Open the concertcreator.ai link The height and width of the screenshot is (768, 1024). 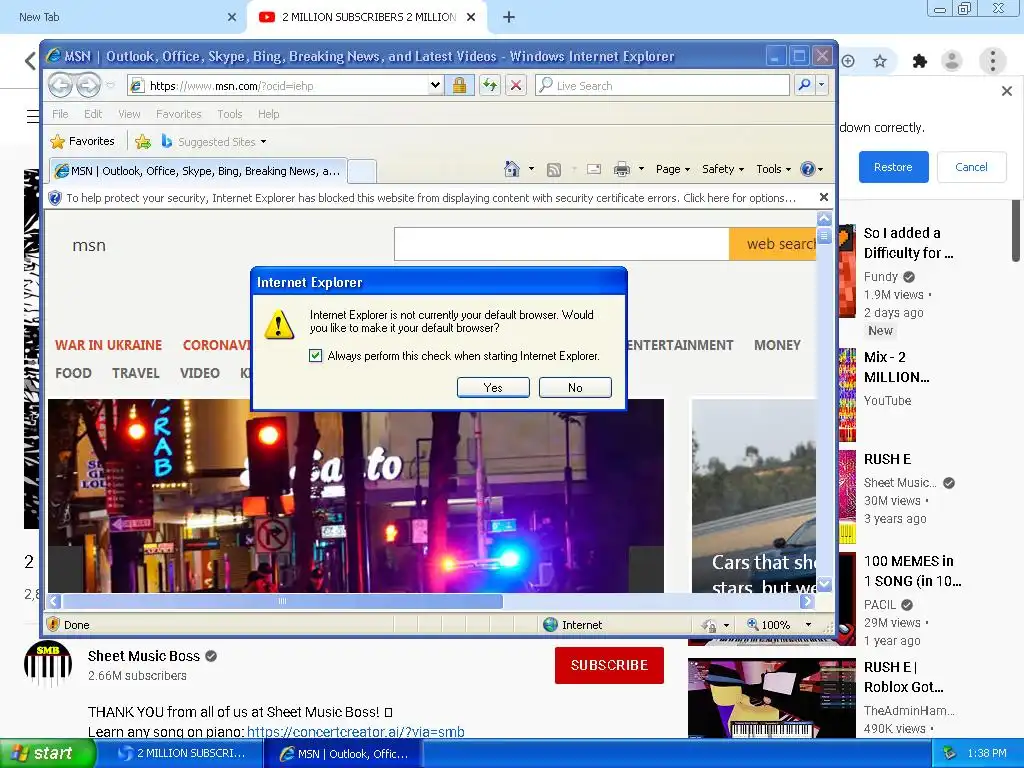[x=355, y=731]
